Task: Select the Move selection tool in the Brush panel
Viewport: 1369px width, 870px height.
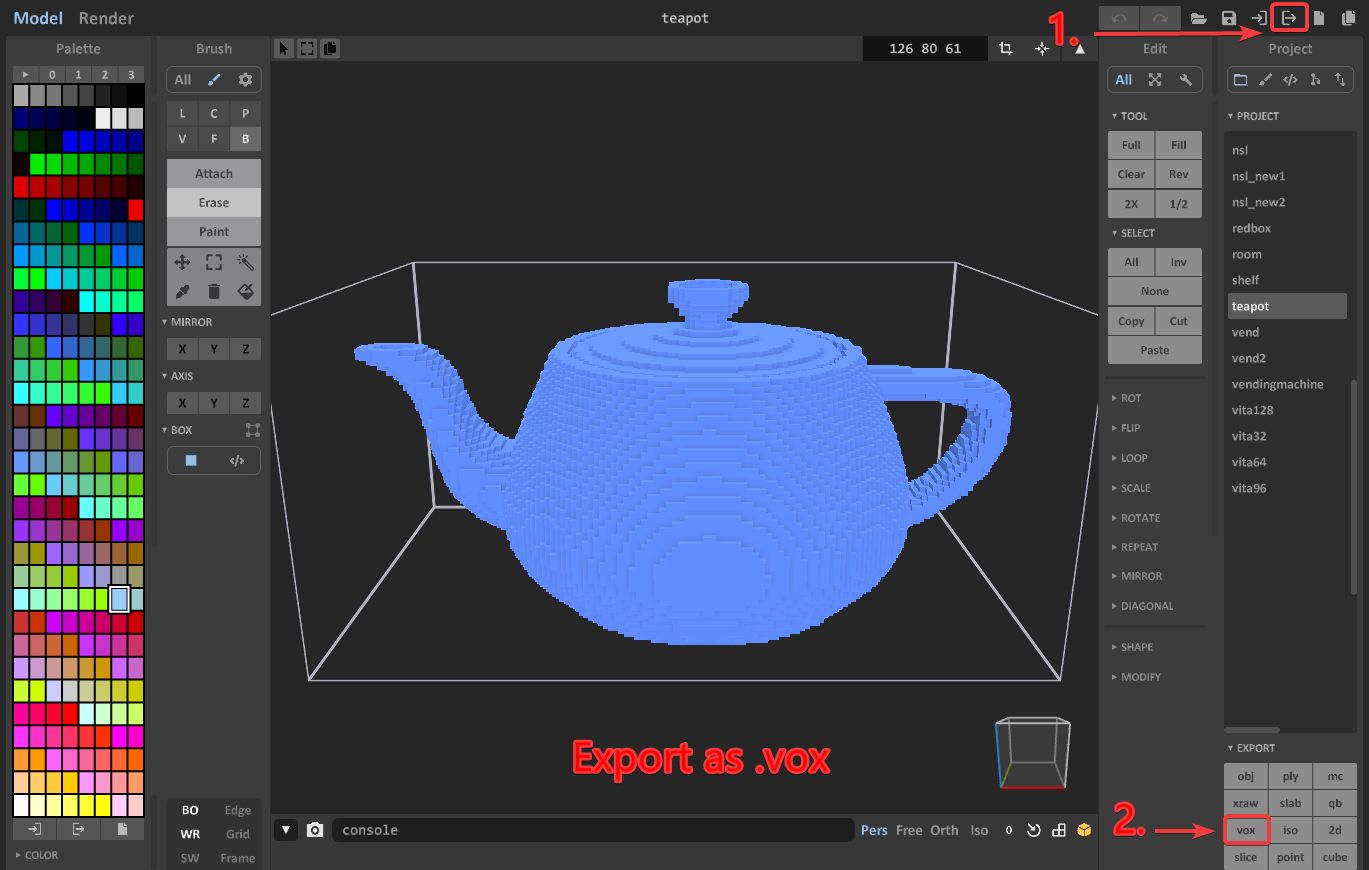Action: (181, 262)
